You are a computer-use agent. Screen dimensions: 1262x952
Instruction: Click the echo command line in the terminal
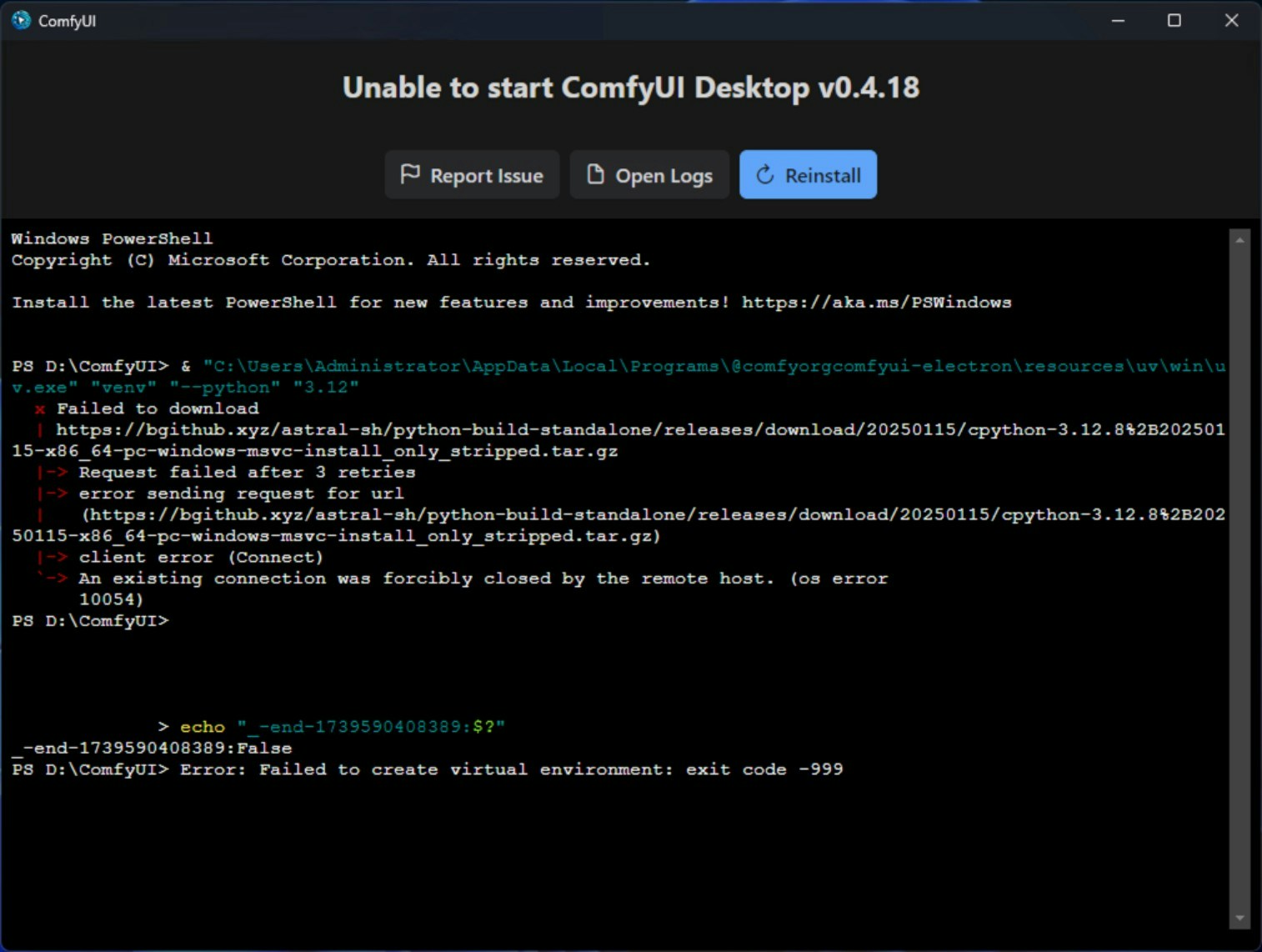pyautogui.click(x=333, y=726)
